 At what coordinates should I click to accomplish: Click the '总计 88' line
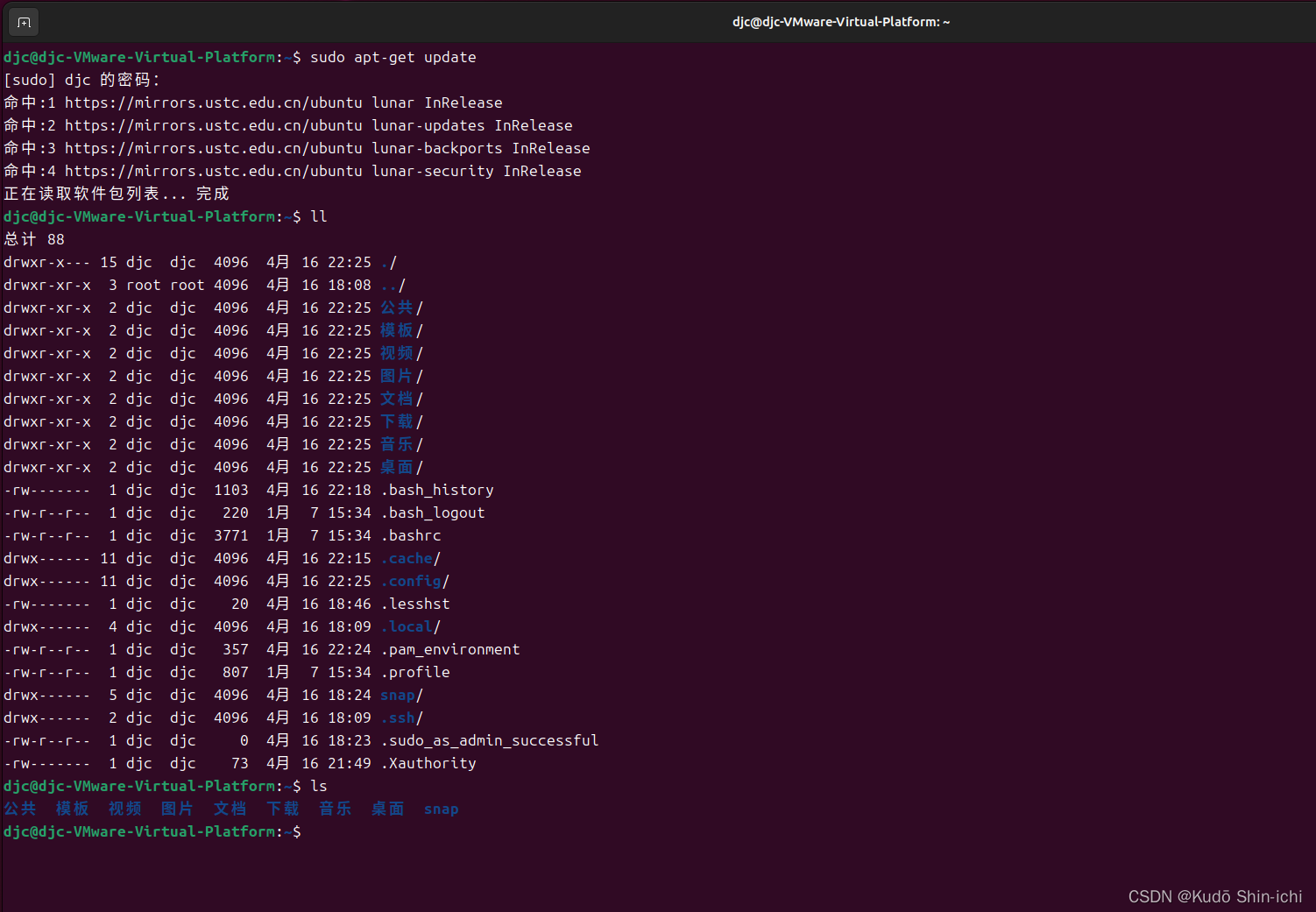point(34,239)
